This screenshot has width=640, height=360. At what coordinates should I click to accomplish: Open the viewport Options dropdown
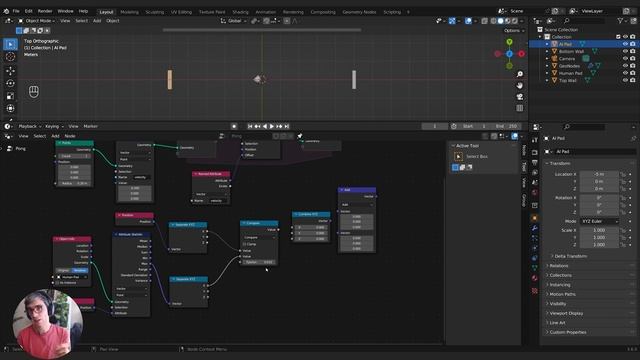(513, 31)
